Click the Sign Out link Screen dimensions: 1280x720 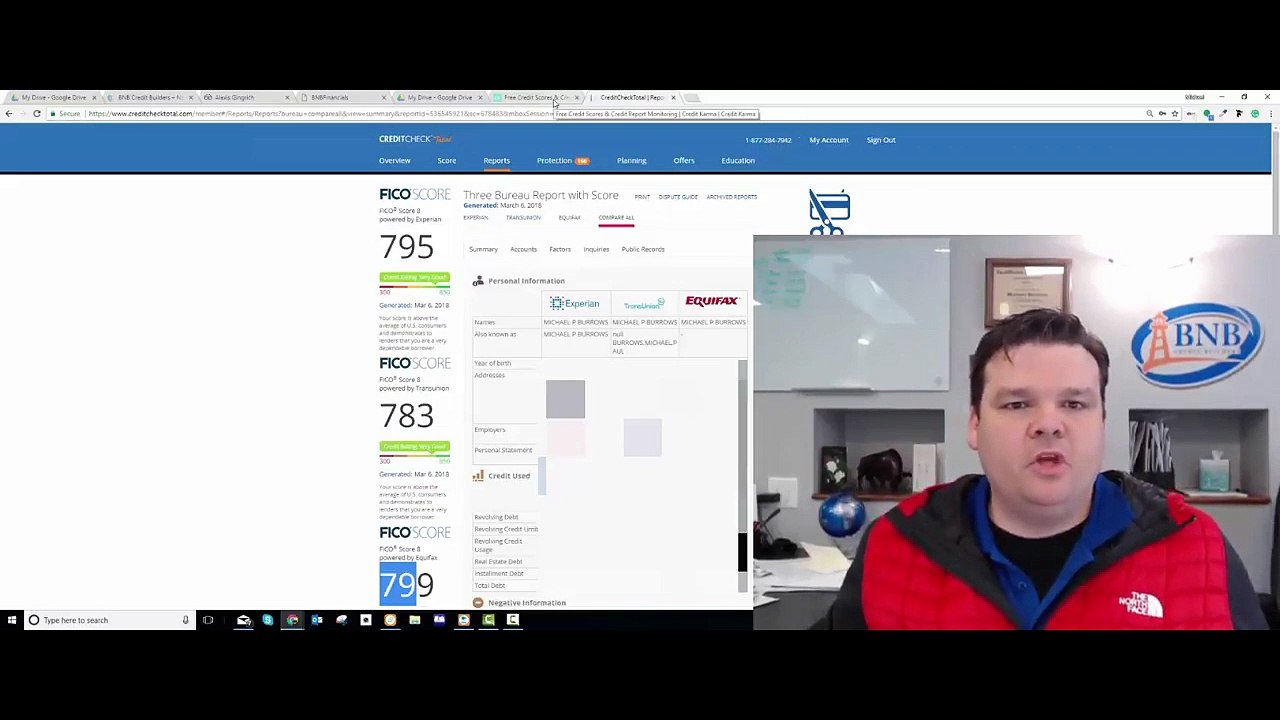click(x=881, y=140)
